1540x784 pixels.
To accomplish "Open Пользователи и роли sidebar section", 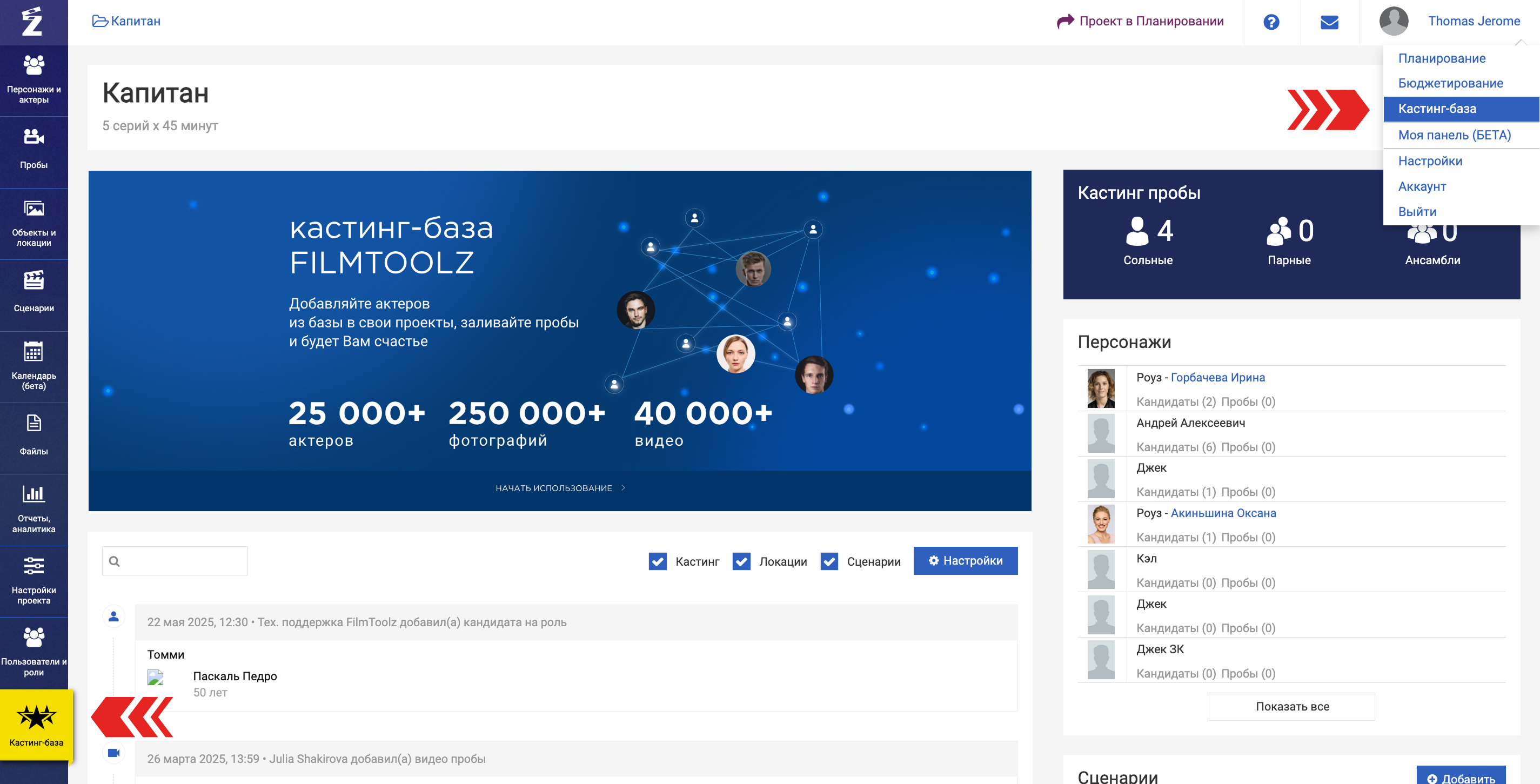I will coord(34,653).
